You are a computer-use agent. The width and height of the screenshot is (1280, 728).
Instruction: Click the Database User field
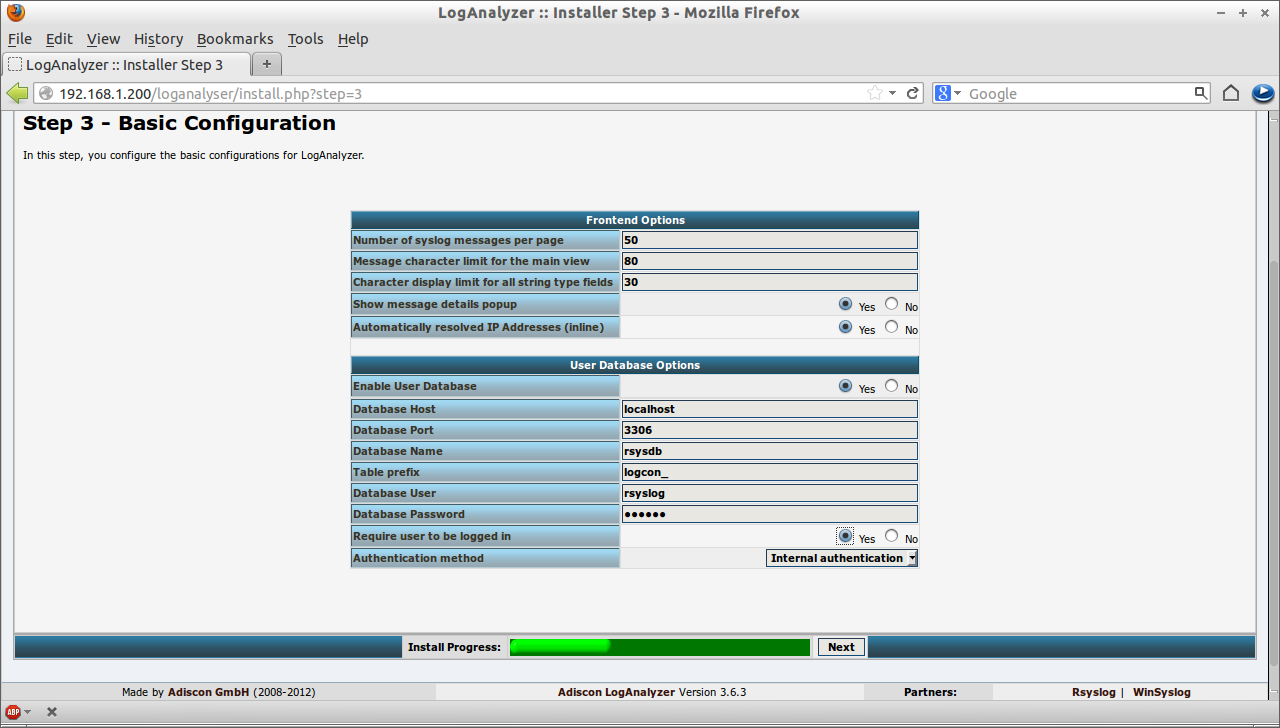pyautogui.click(x=769, y=493)
